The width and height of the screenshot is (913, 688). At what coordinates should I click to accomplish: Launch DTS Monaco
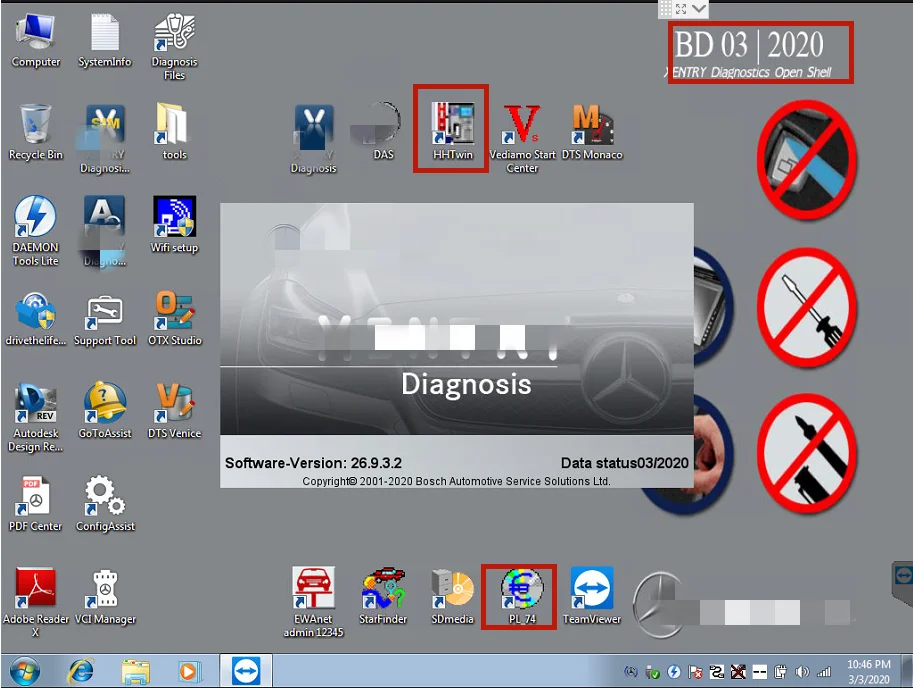592,132
